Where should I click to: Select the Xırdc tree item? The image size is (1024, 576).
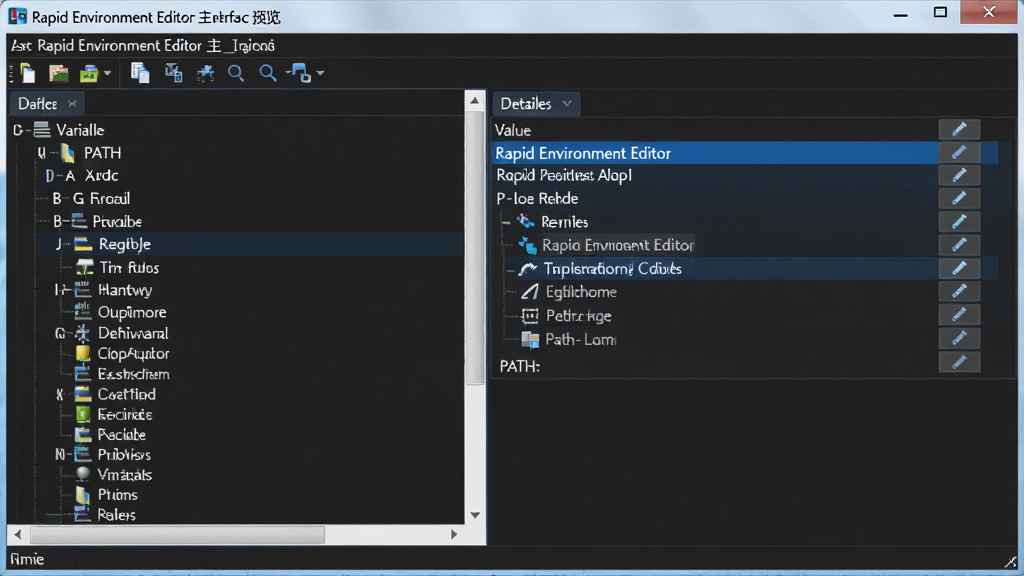[x=101, y=175]
